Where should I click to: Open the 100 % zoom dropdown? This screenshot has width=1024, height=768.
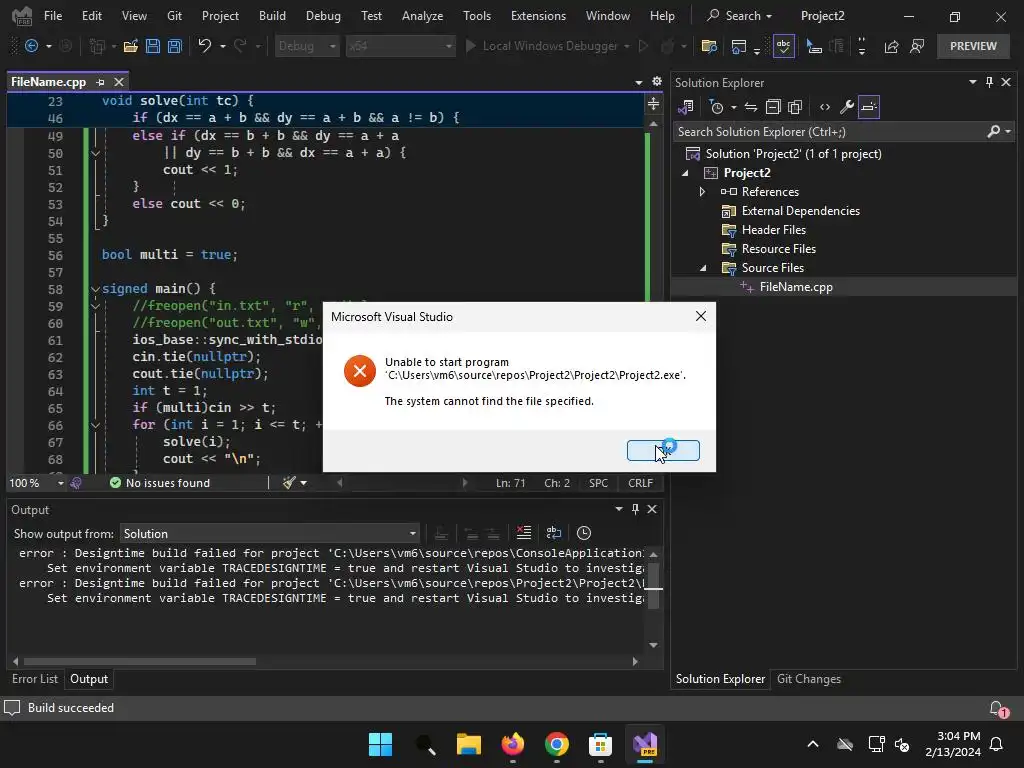click(60, 483)
